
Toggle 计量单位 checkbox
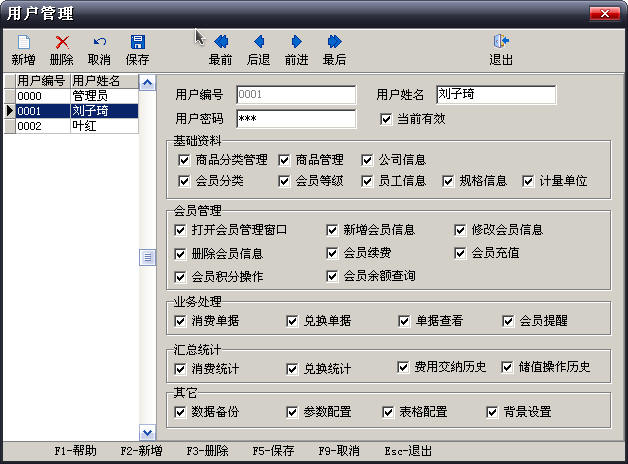point(528,181)
